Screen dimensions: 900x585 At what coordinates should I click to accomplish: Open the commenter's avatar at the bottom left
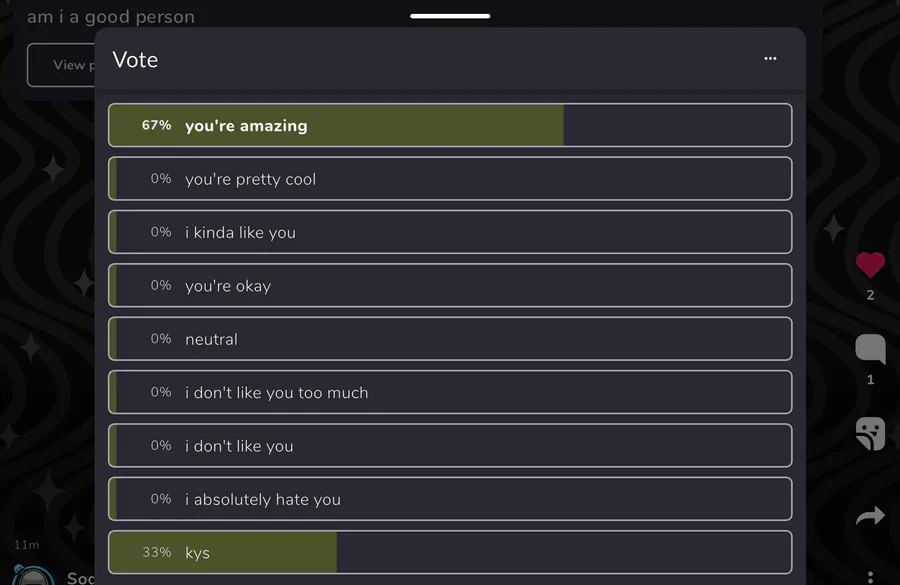[x=34, y=577]
